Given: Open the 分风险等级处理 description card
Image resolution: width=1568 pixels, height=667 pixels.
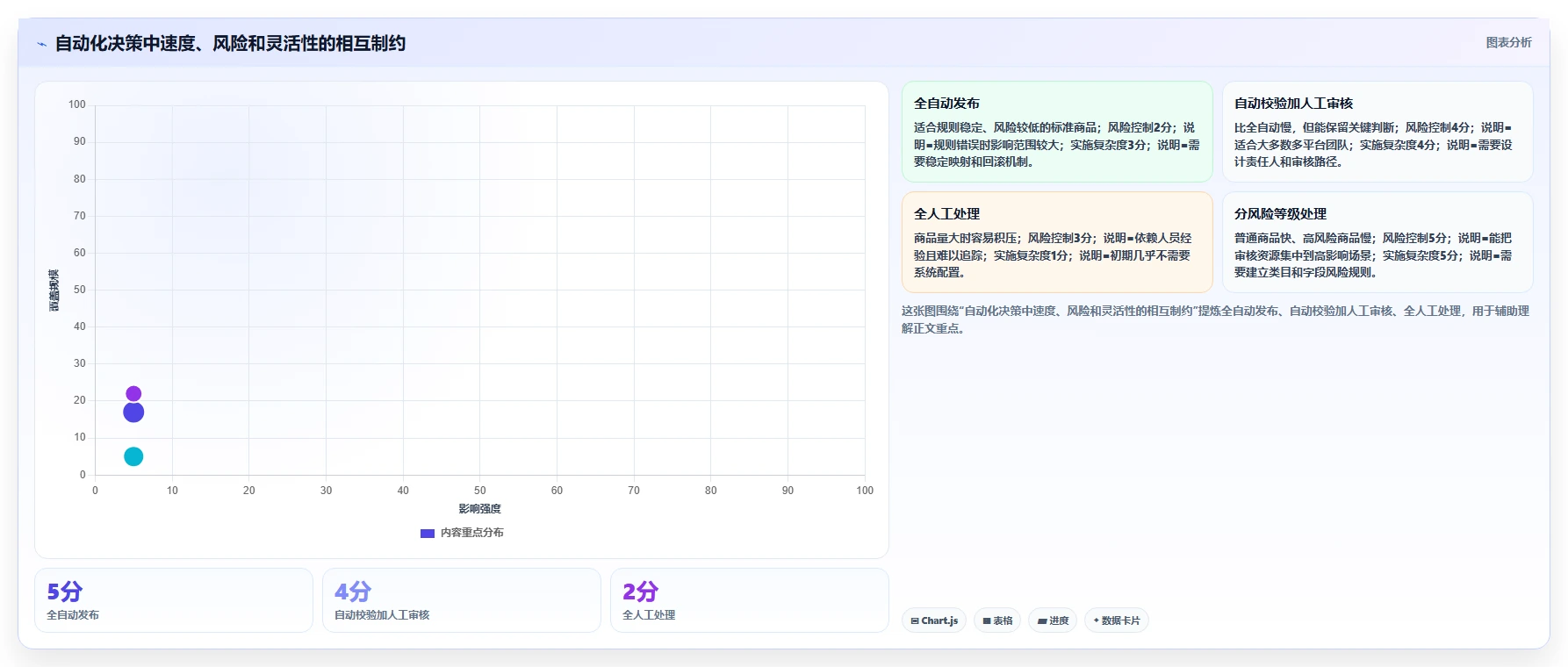Looking at the screenshot, I should [x=1377, y=242].
